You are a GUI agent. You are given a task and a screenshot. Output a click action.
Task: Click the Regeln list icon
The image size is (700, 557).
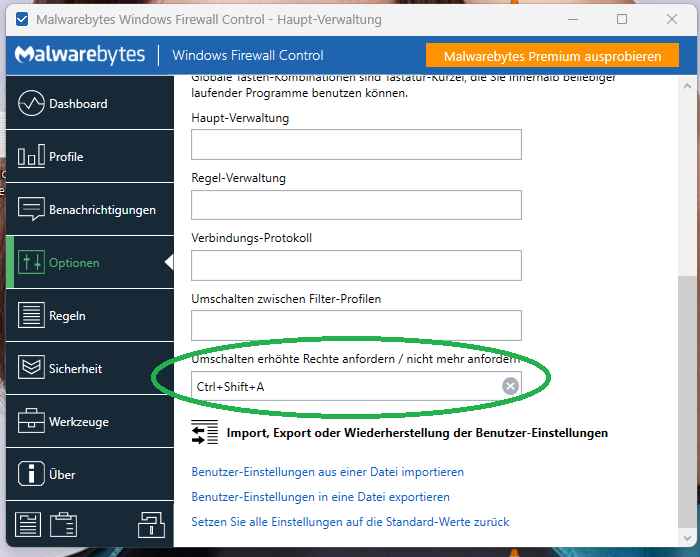coord(31,315)
